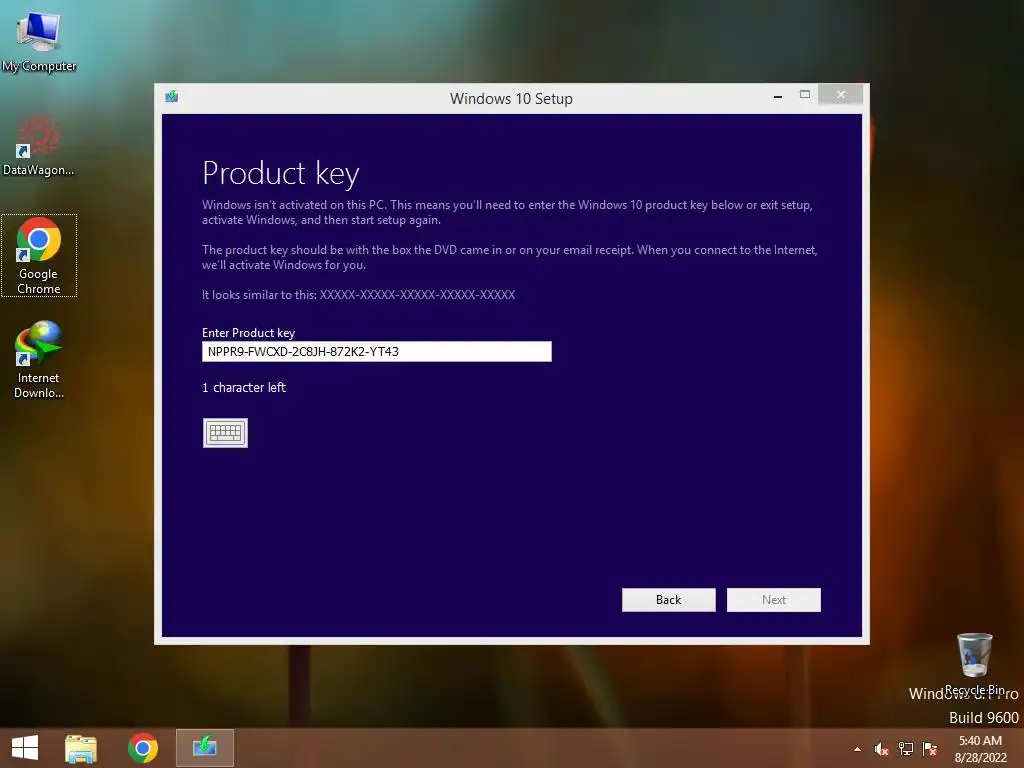
Task: Click the Product key heading
Action: tap(281, 174)
